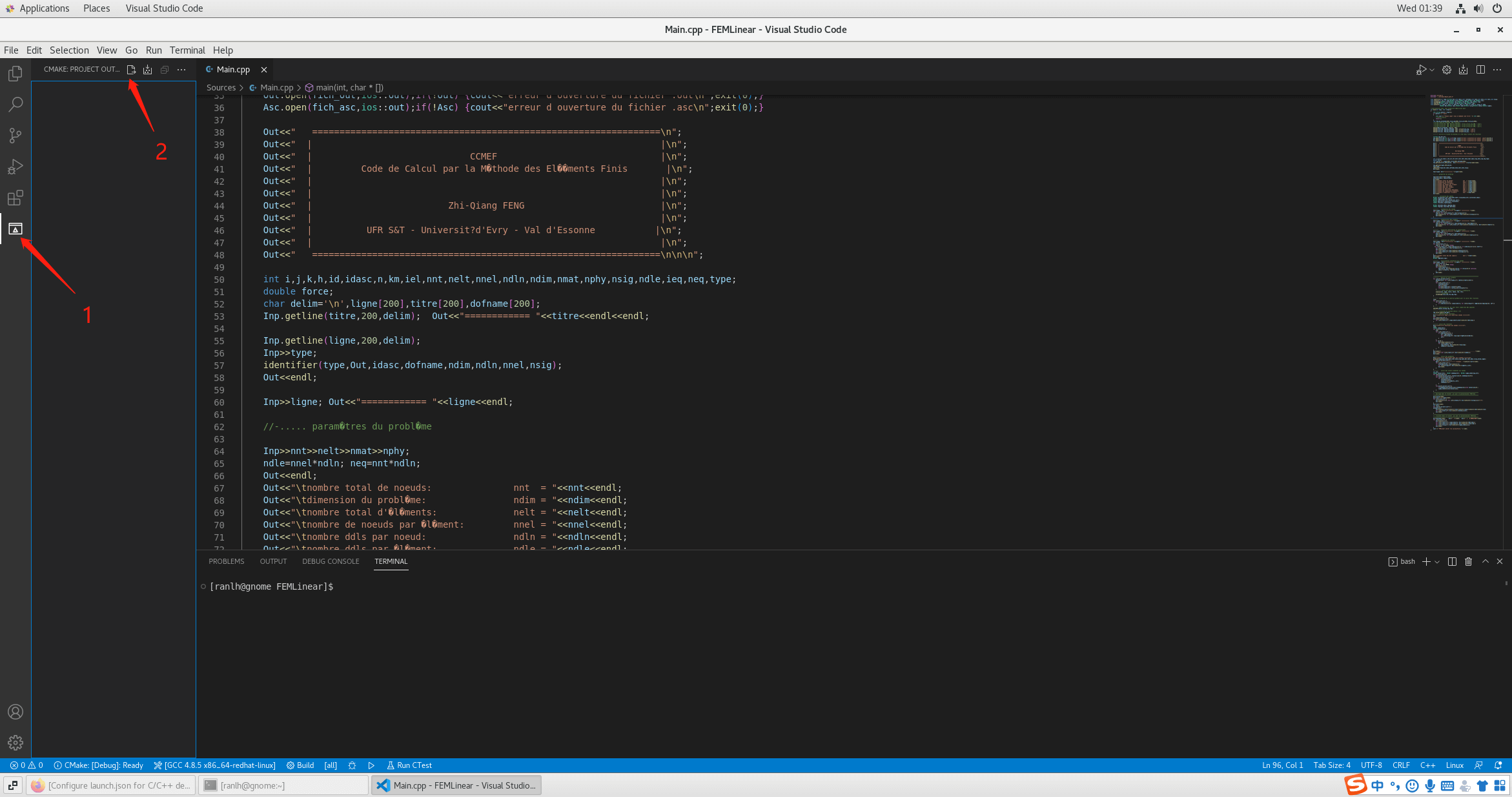Viewport: 1512px width, 797px height.
Task: Open the Manage gear at sidebar bottom
Action: (x=15, y=743)
